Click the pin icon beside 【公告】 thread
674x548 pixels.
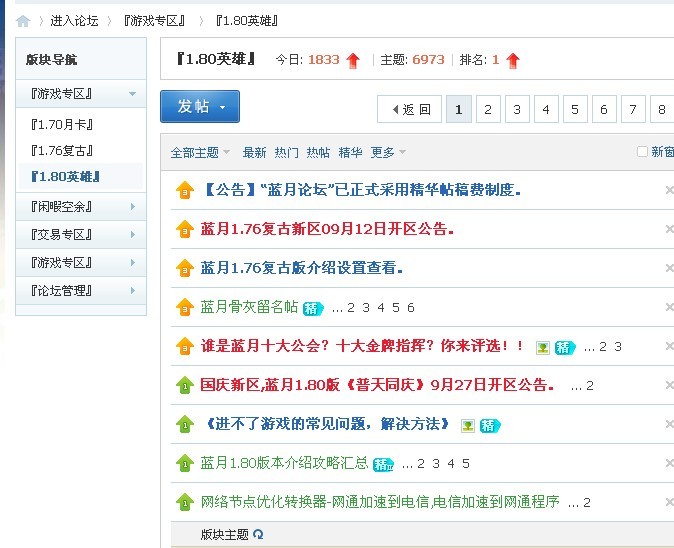pos(184,189)
